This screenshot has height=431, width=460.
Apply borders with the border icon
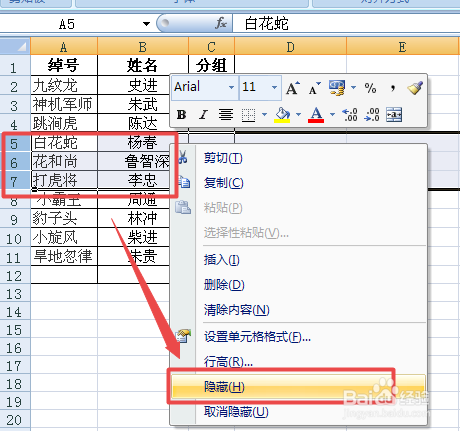click(248, 115)
